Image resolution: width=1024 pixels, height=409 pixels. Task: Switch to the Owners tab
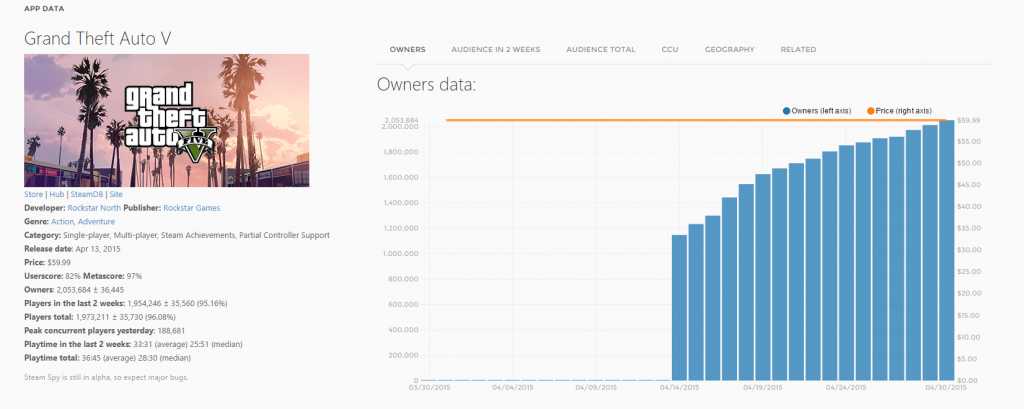407,49
